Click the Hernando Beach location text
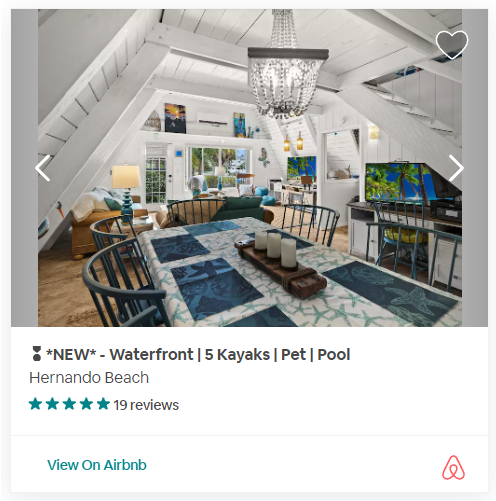 [x=89, y=378]
